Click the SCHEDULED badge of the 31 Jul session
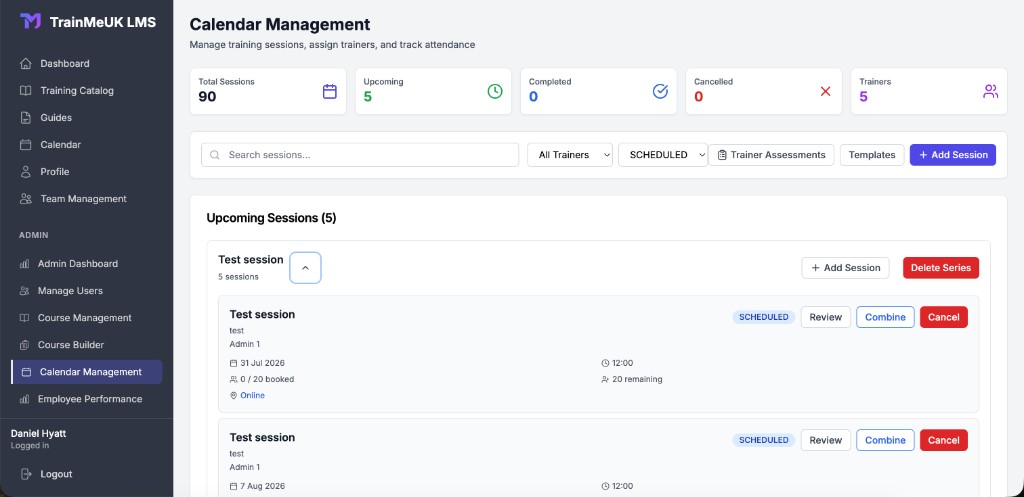The height and width of the screenshot is (497, 1024). pyautogui.click(x=763, y=317)
